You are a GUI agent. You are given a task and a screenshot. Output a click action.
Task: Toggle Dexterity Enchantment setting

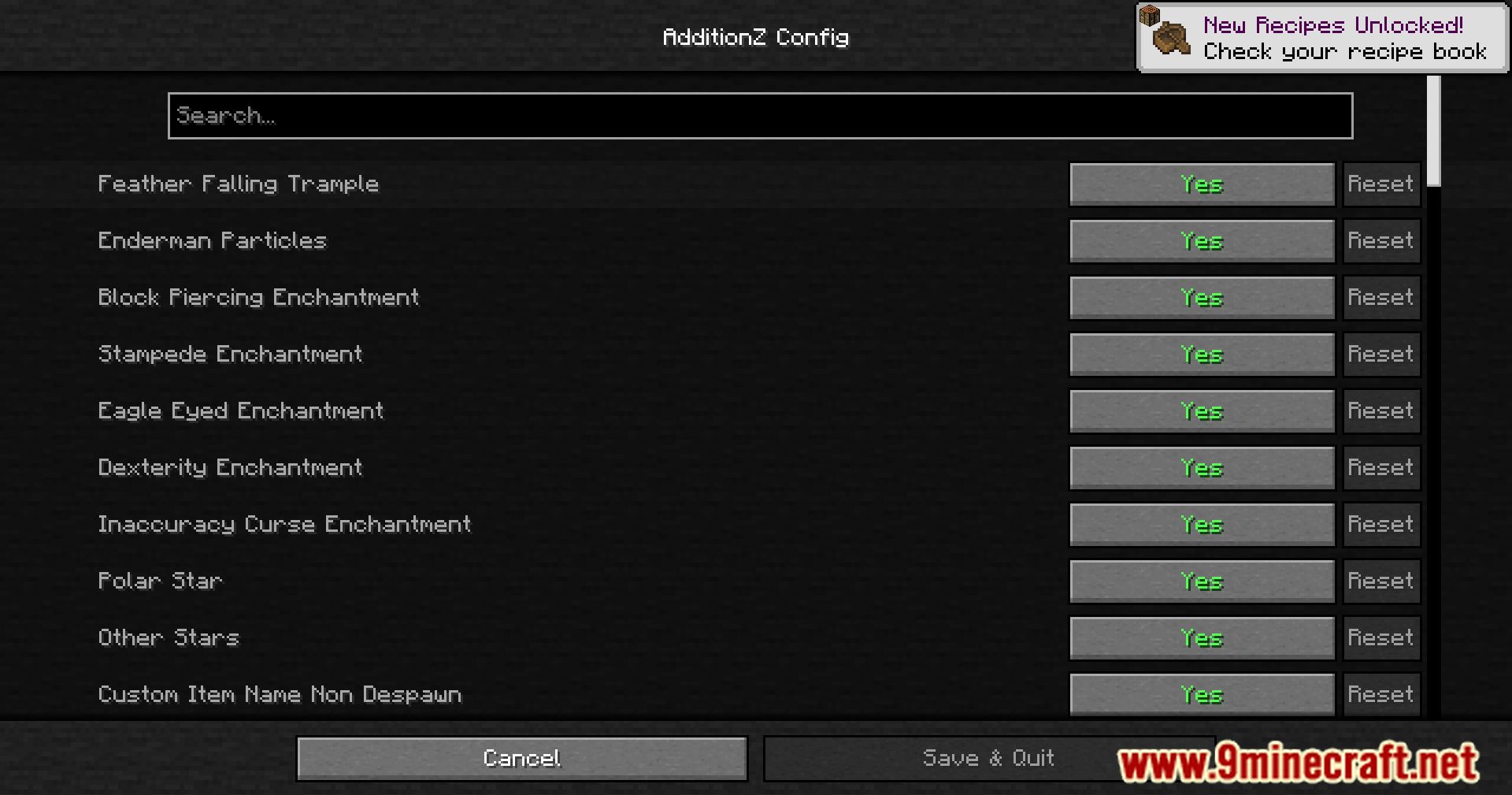click(x=1202, y=468)
